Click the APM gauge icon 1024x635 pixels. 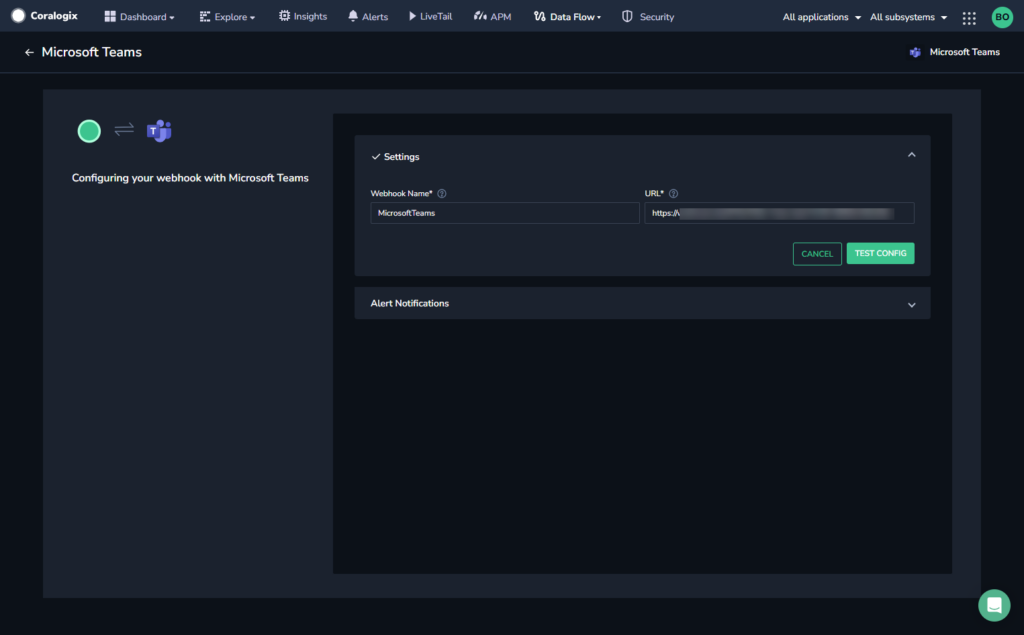click(480, 16)
